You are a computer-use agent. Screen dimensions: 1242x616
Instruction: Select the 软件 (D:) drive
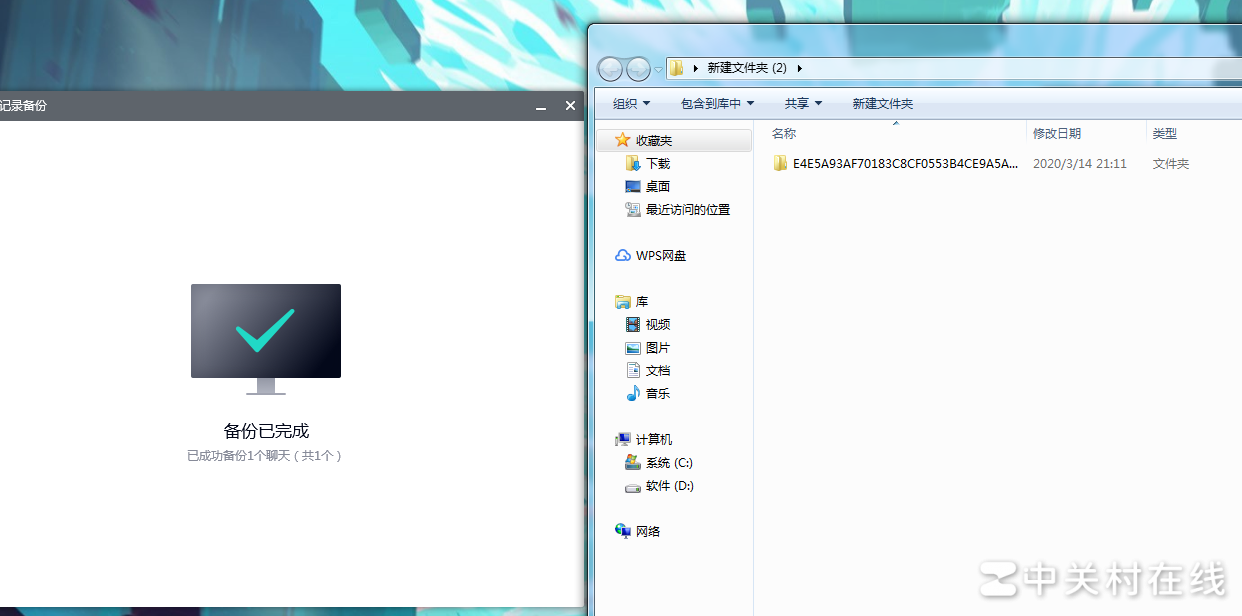(x=668, y=486)
